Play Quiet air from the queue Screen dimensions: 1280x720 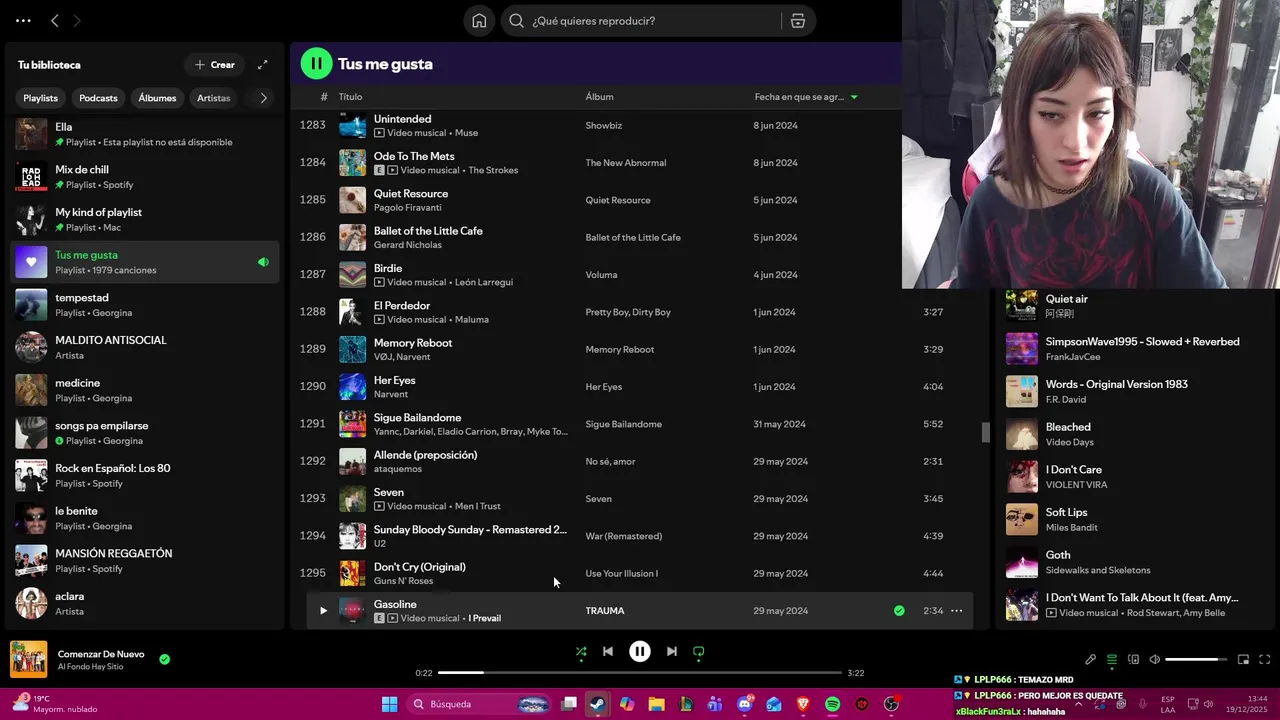(1022, 306)
